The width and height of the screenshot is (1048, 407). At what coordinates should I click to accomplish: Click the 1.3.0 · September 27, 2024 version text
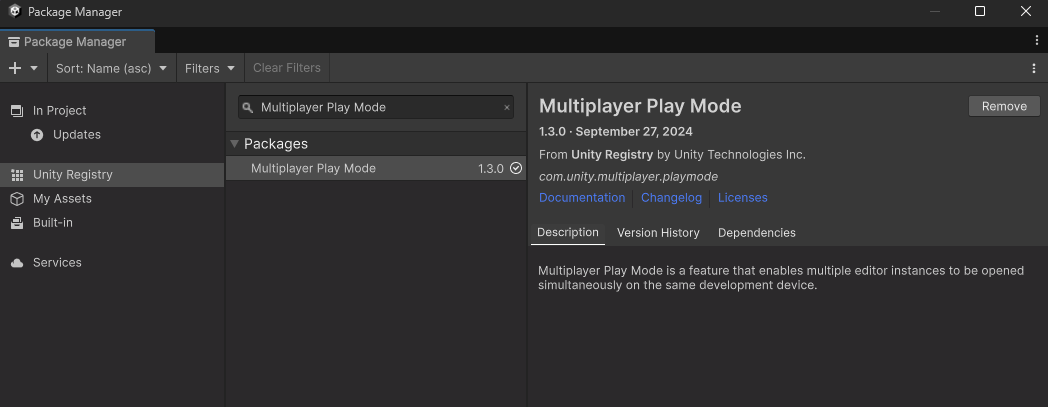click(x=616, y=131)
